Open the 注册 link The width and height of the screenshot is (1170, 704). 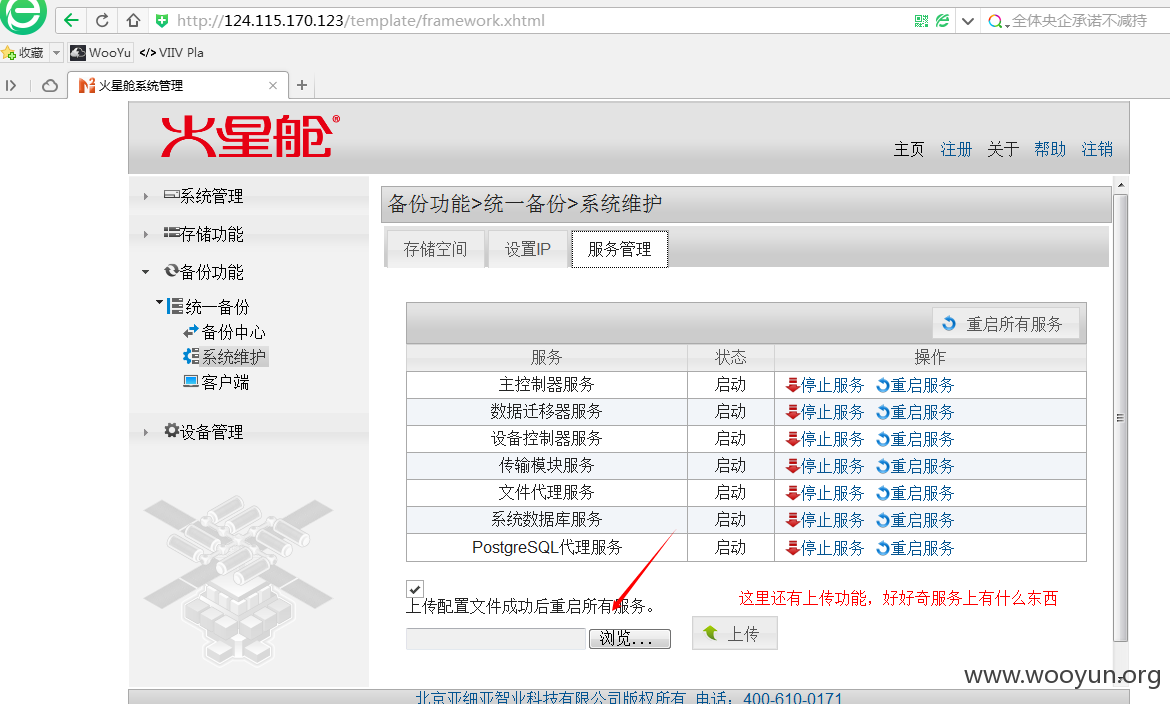point(956,149)
